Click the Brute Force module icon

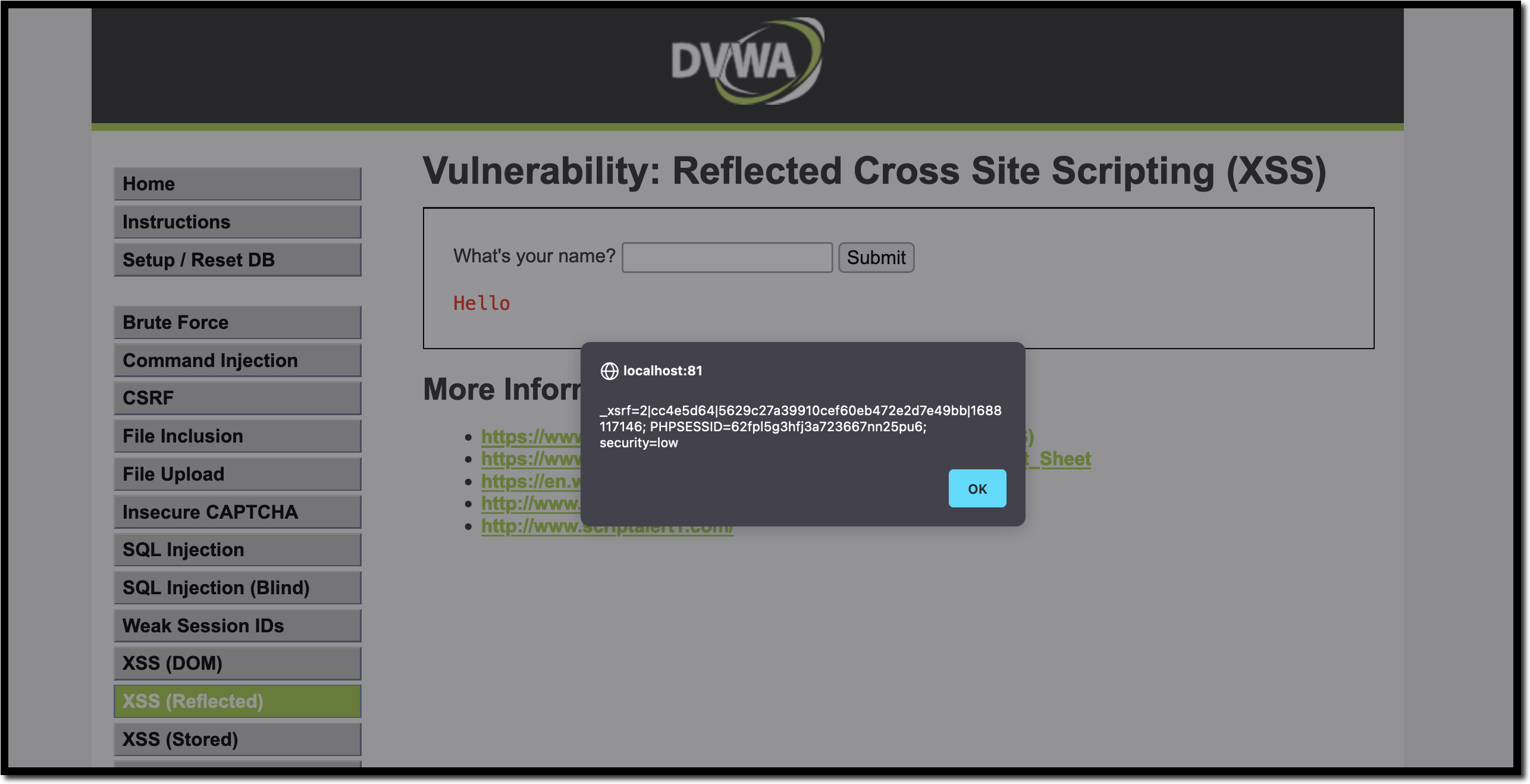(x=237, y=322)
